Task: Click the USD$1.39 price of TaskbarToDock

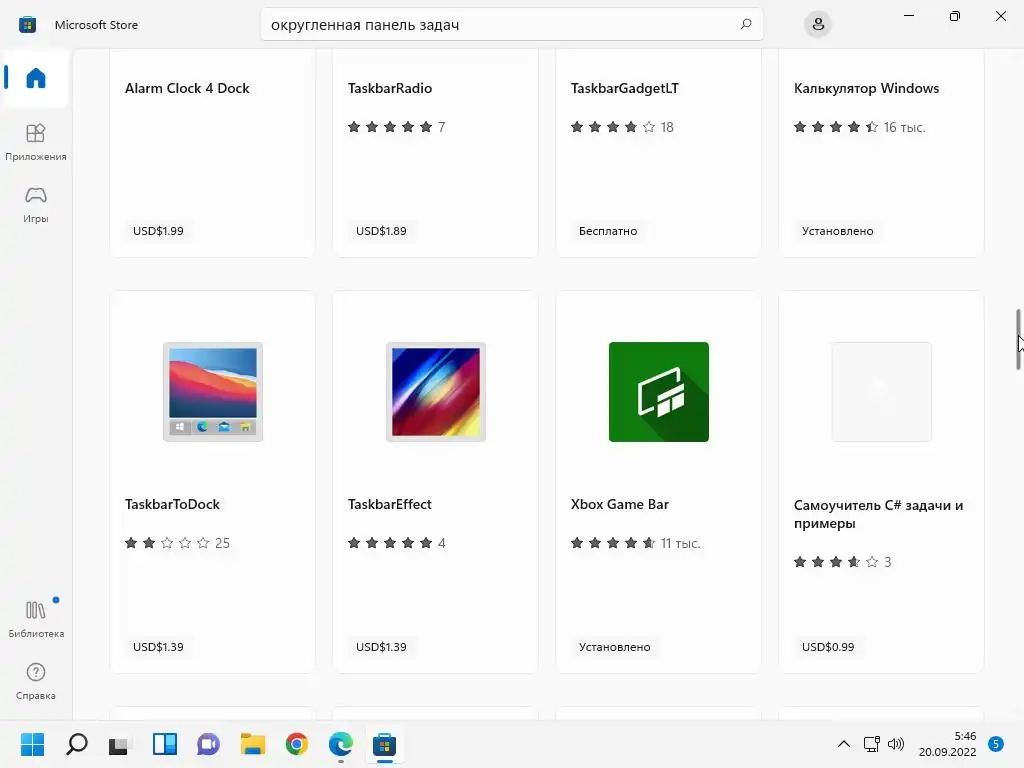Action: tap(158, 647)
